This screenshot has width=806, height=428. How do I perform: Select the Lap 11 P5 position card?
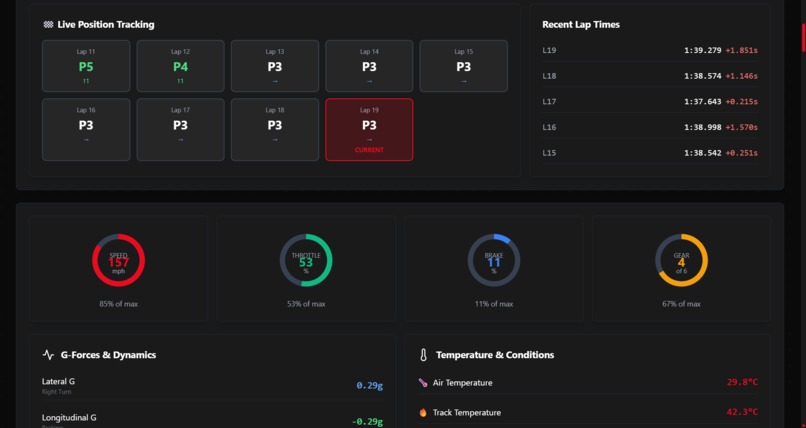(x=86, y=66)
